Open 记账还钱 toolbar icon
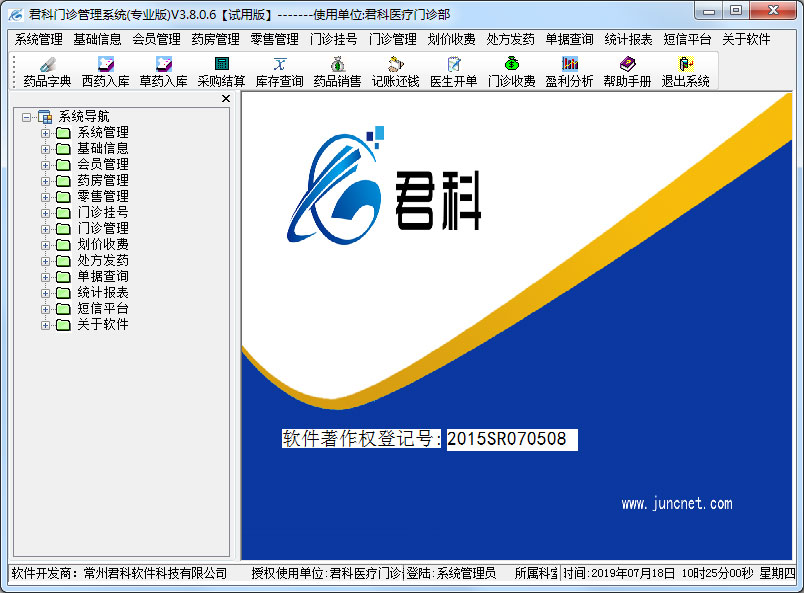Viewport: 804px width, 593px height. click(x=396, y=64)
